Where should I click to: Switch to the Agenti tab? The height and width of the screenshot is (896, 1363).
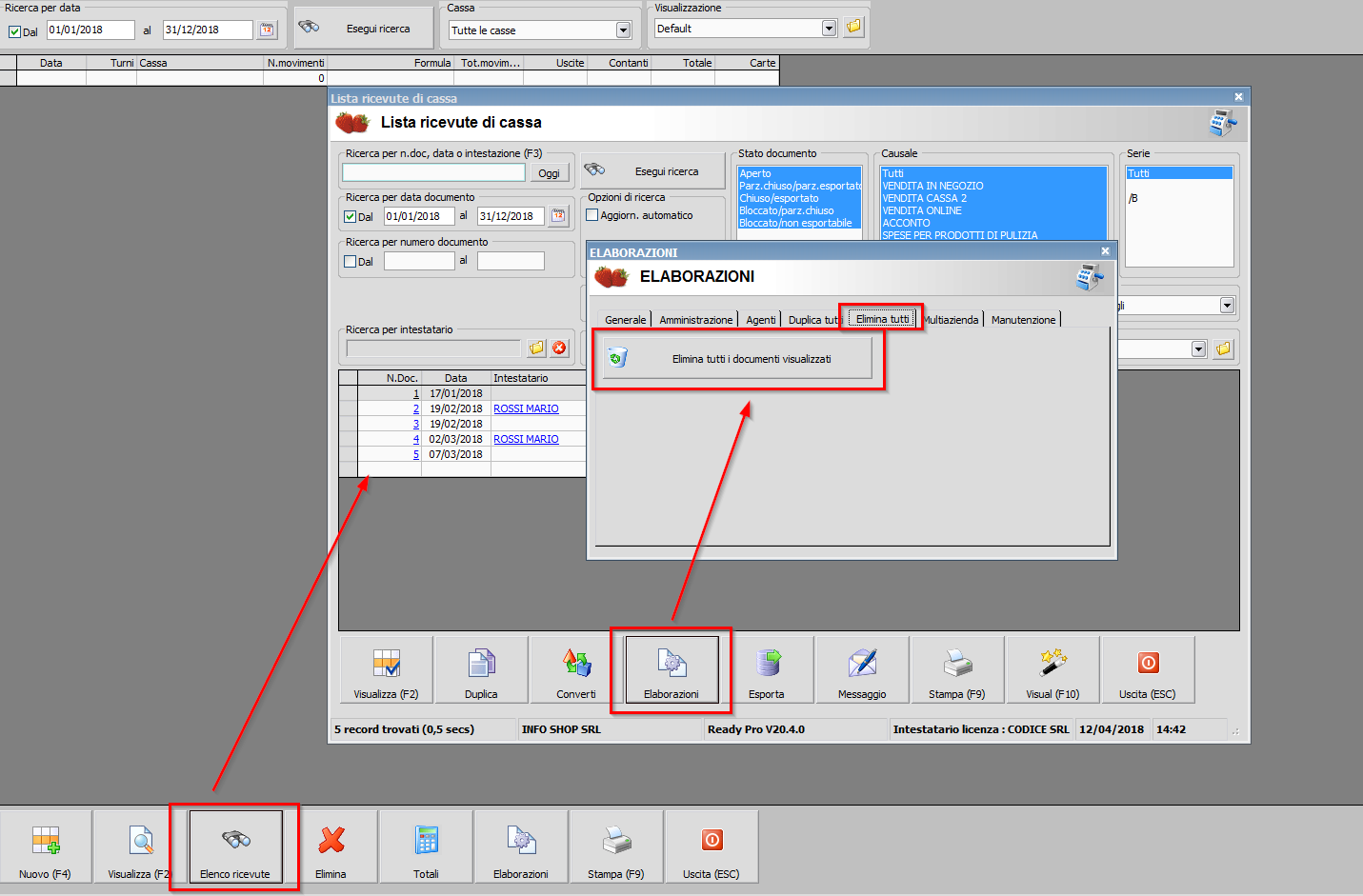(761, 320)
